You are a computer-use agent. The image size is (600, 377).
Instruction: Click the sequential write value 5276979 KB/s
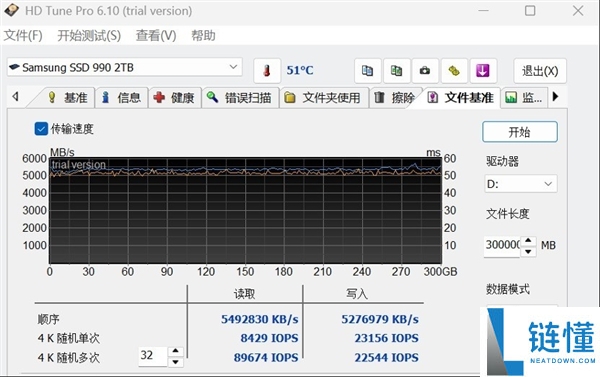(x=380, y=319)
